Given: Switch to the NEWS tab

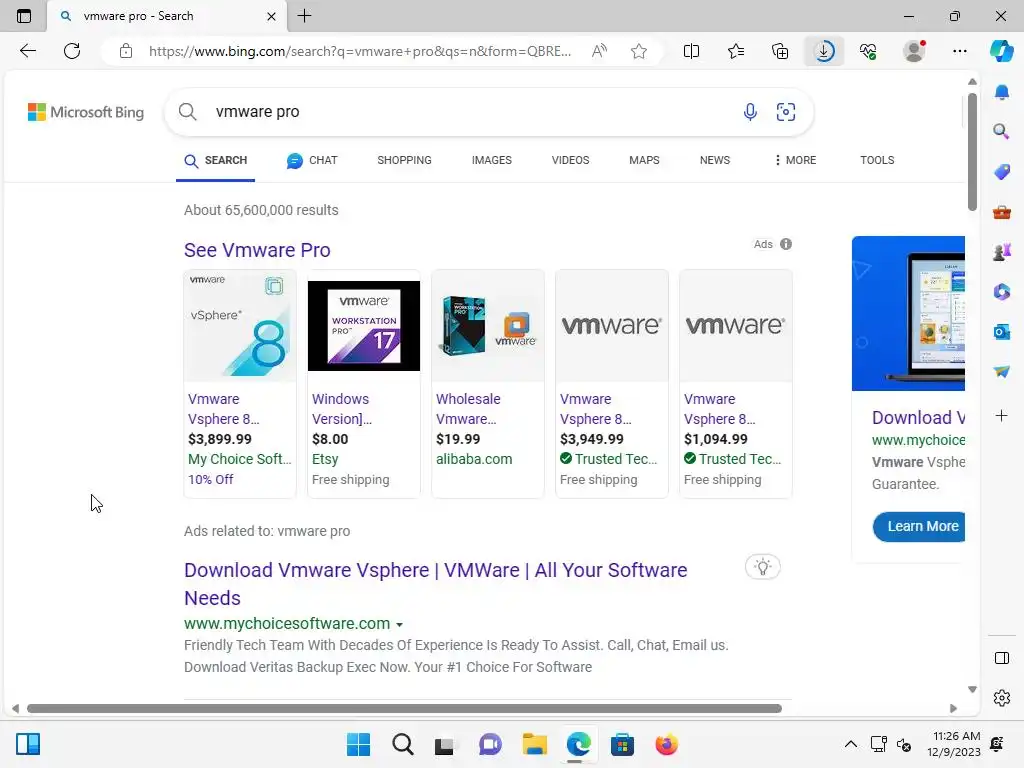Looking at the screenshot, I should point(714,160).
